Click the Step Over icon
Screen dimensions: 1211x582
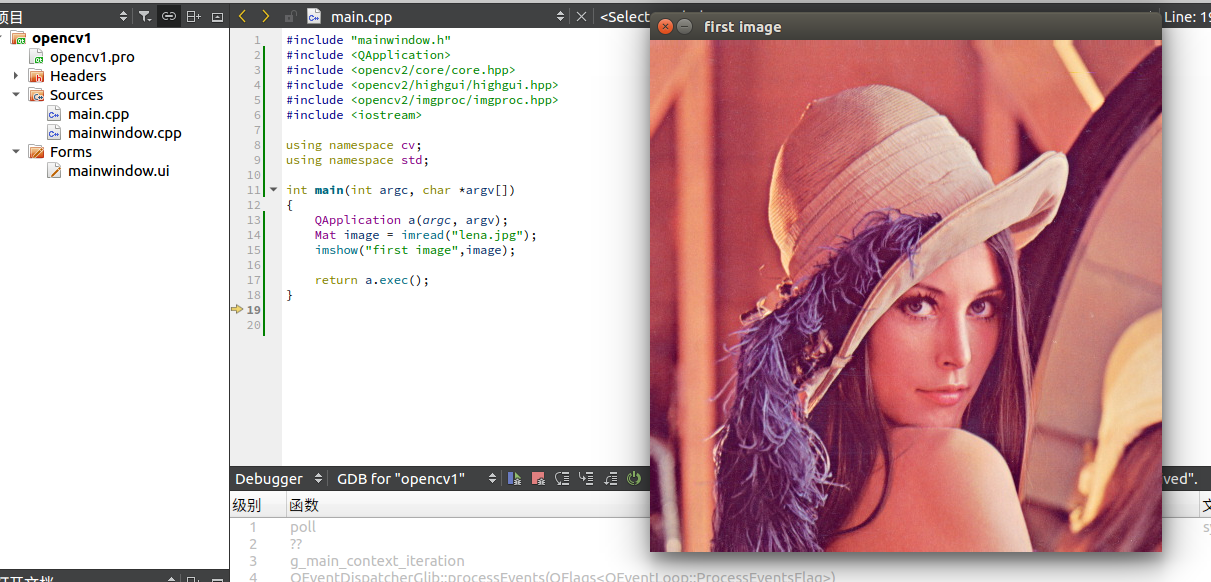(x=562, y=479)
